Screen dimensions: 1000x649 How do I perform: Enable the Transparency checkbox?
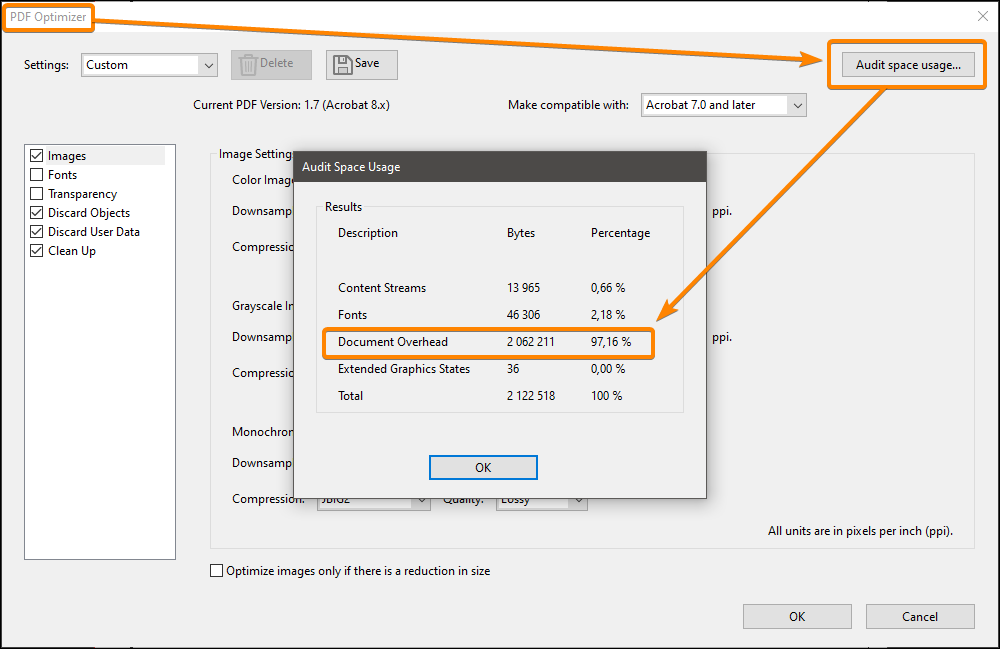(x=36, y=193)
